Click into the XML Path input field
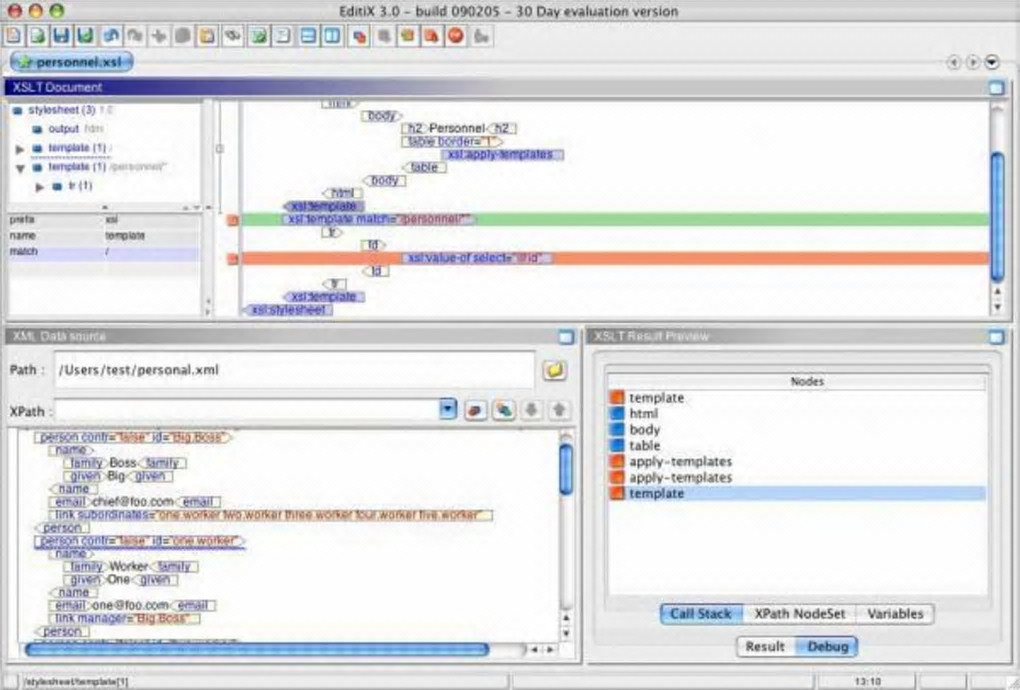The width and height of the screenshot is (1020, 690). 295,370
